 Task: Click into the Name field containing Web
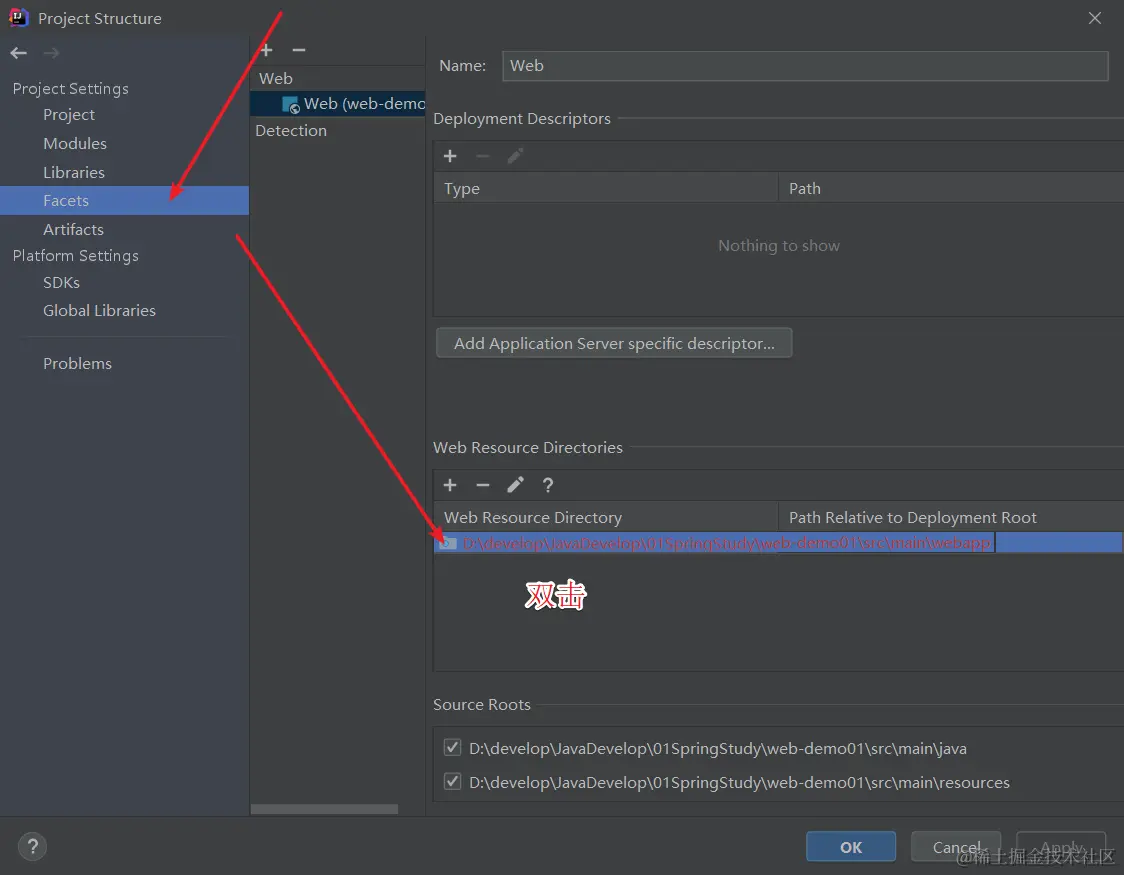click(805, 66)
